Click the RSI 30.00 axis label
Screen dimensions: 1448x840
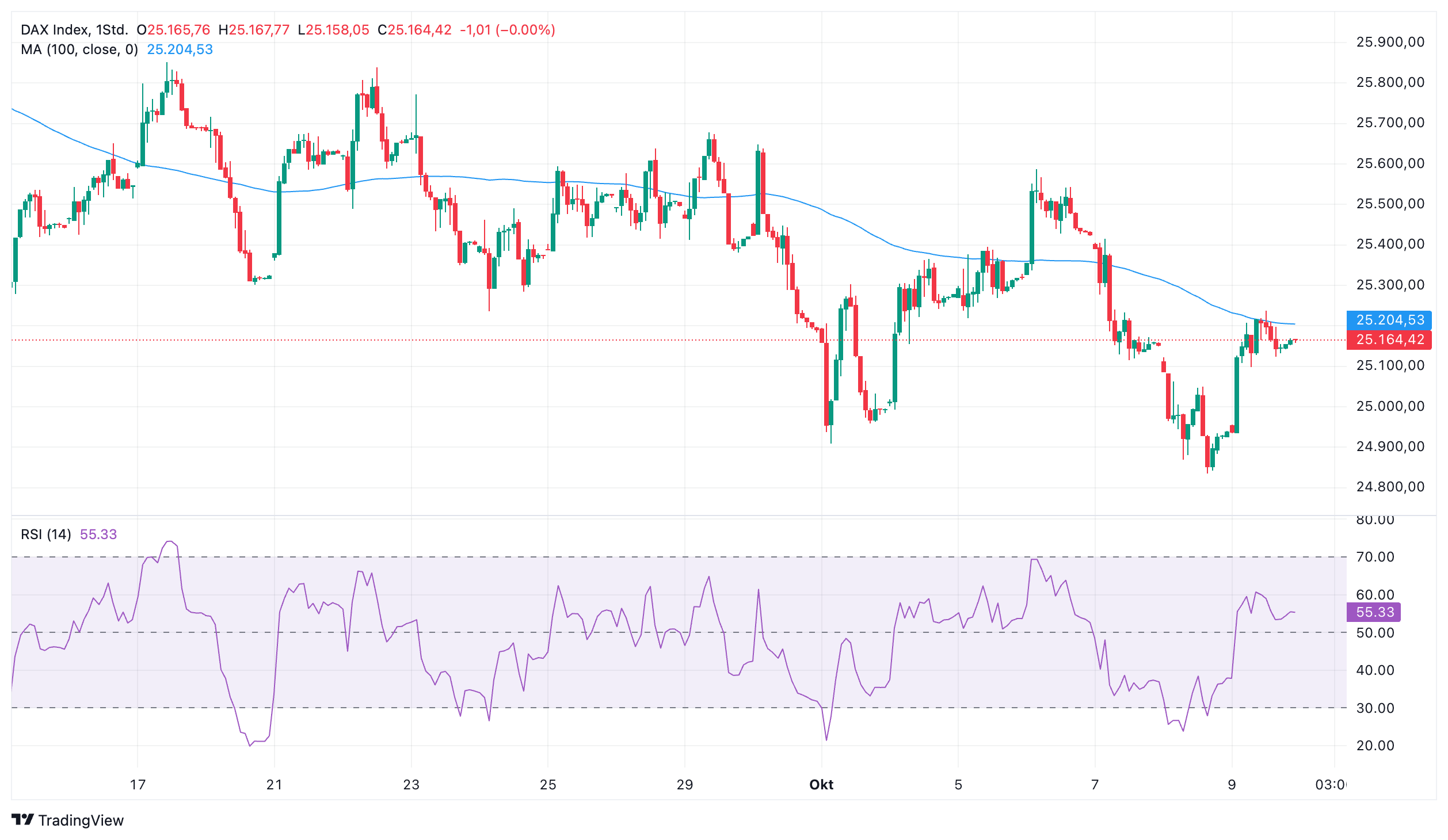(x=1375, y=708)
